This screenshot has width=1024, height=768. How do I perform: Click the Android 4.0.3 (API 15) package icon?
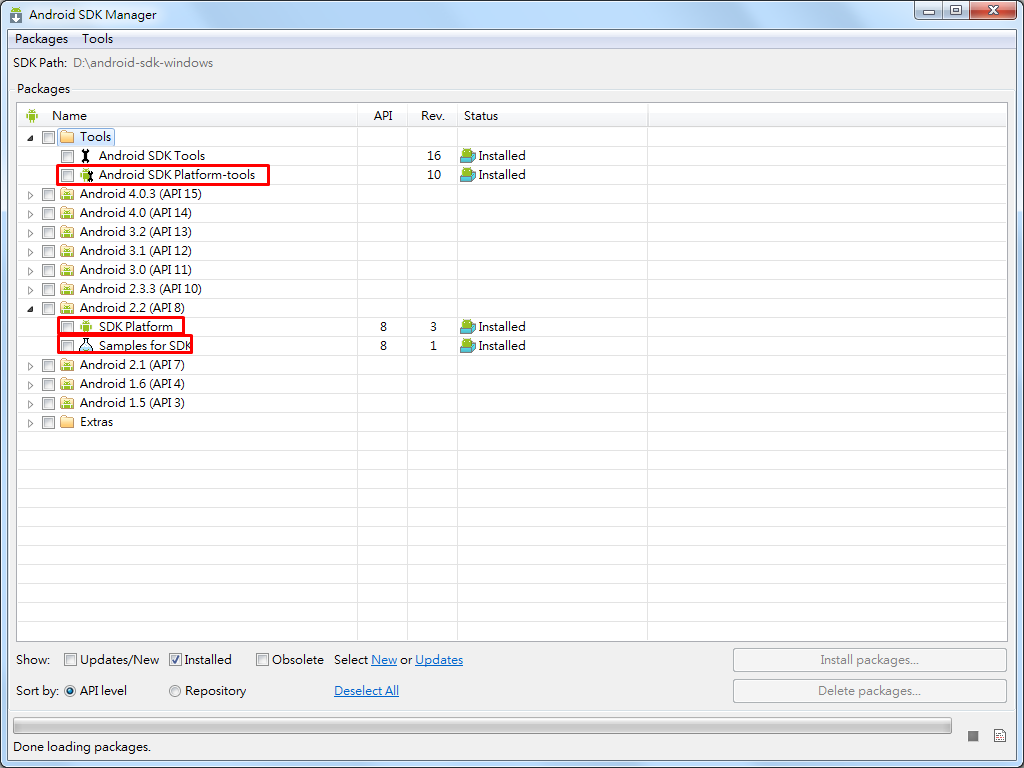67,194
